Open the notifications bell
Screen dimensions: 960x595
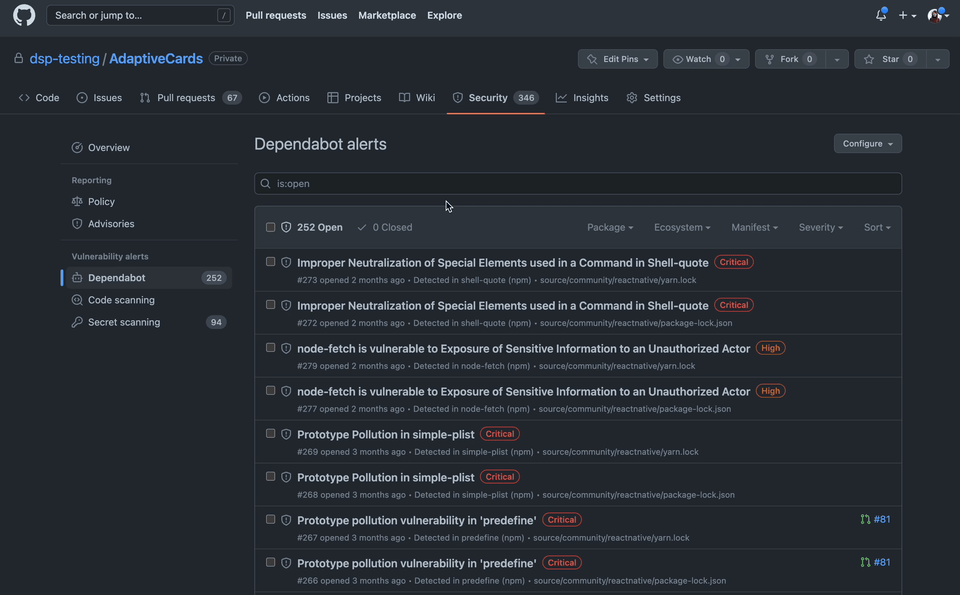tap(880, 15)
